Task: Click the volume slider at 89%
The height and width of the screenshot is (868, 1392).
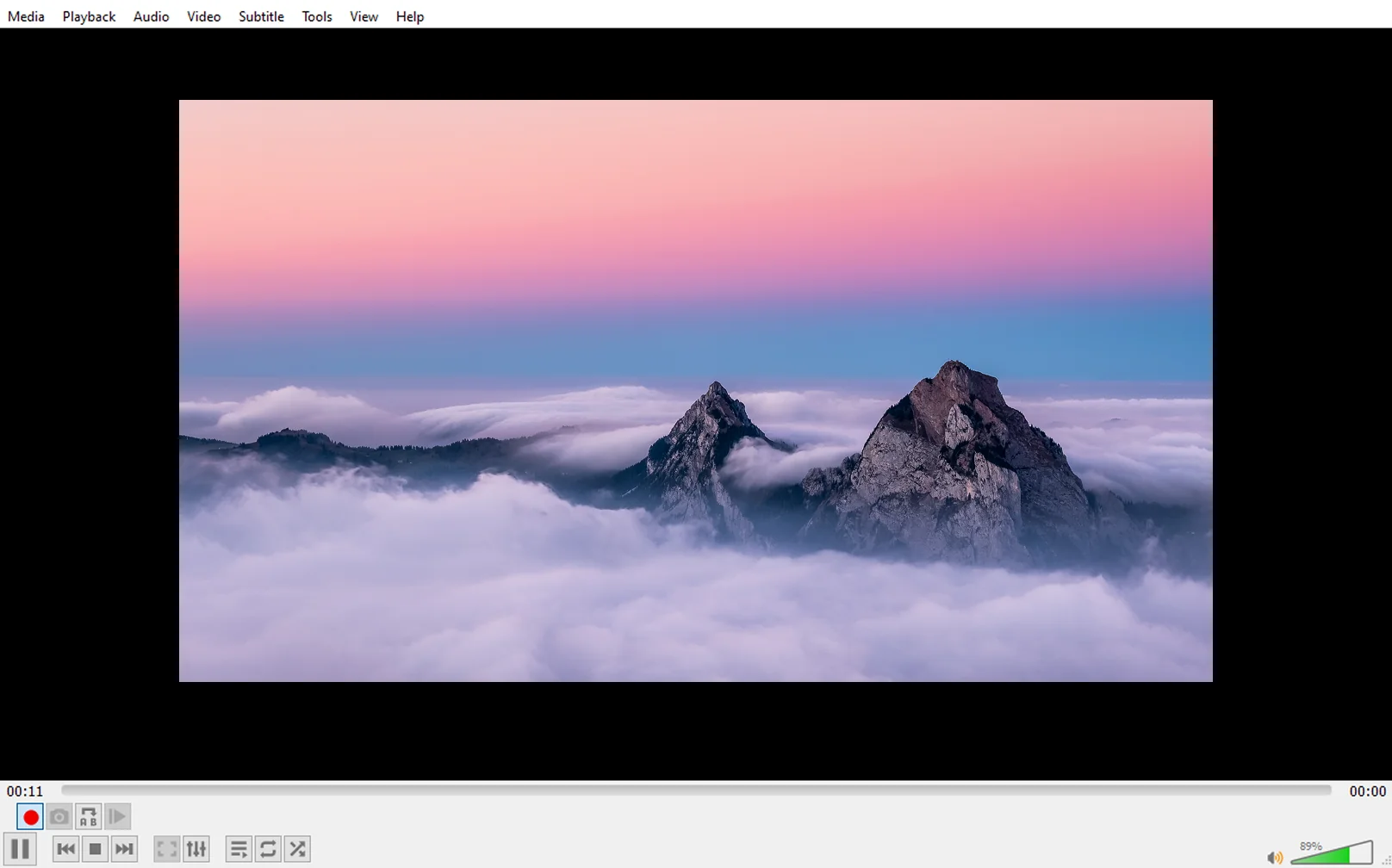Action: (x=1332, y=853)
